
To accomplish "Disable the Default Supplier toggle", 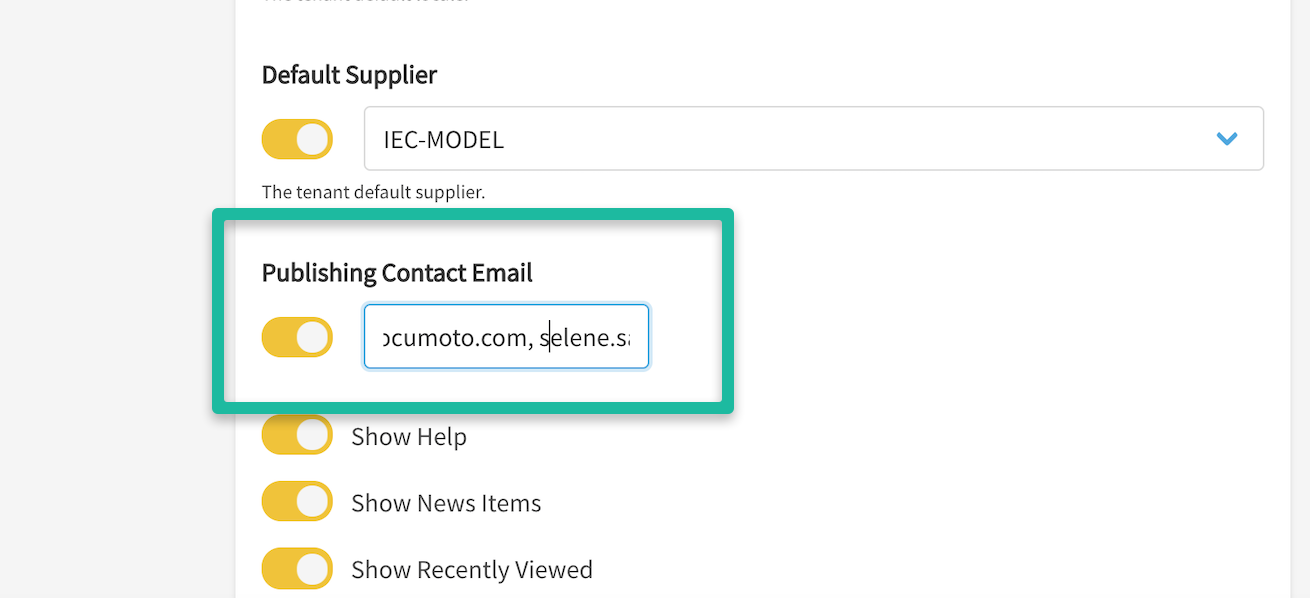I will [297, 139].
